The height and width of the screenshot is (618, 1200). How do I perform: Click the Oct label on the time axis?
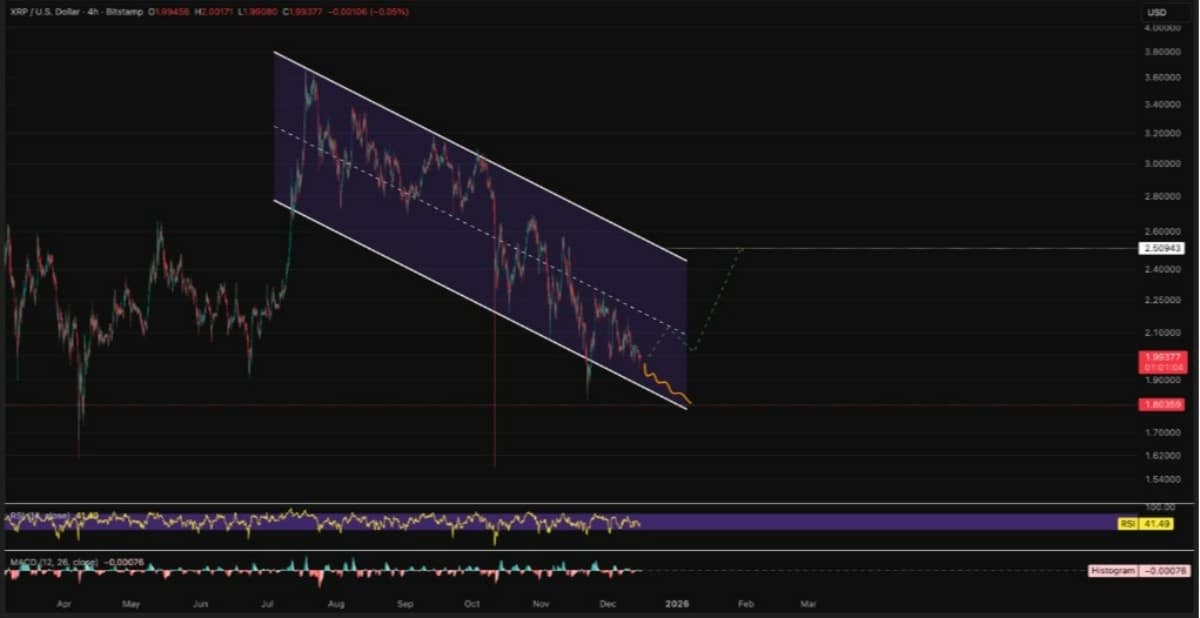tap(473, 604)
